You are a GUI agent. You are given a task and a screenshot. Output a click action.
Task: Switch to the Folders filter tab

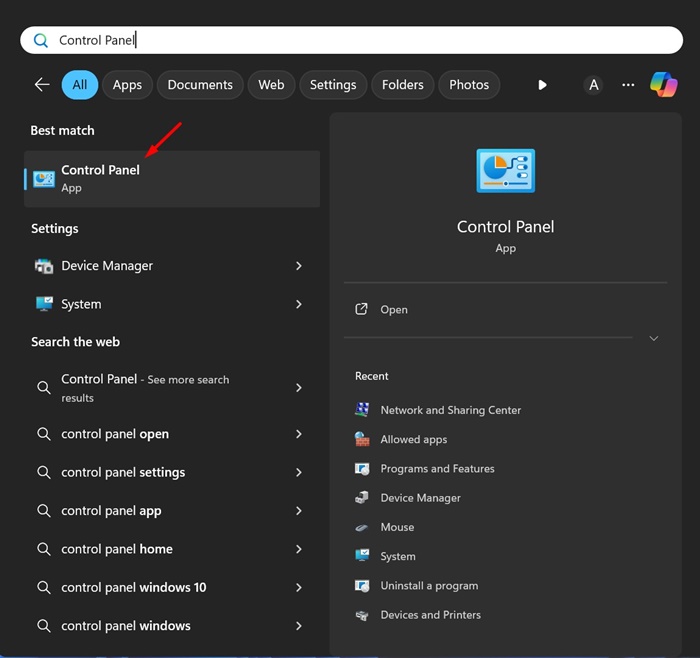pos(403,85)
